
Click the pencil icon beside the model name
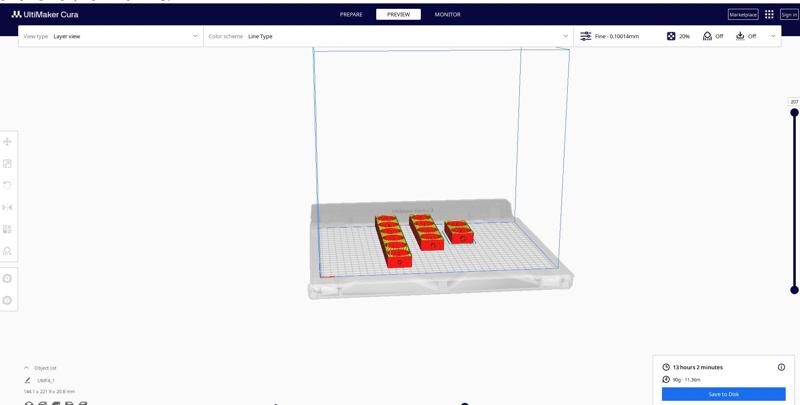click(x=28, y=381)
